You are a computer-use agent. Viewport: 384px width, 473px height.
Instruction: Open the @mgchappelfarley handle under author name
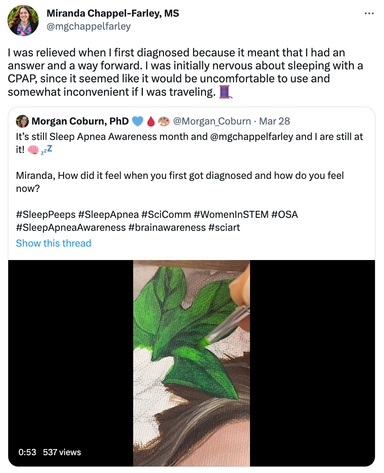89,26
